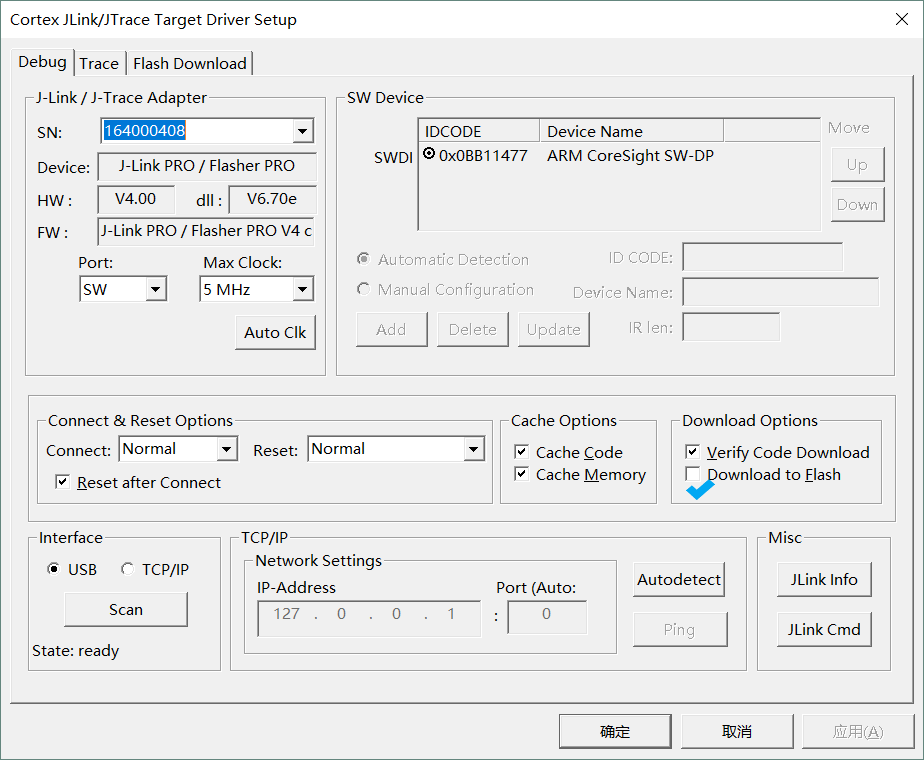
Task: Cancel with the 取消 button
Action: tap(737, 731)
